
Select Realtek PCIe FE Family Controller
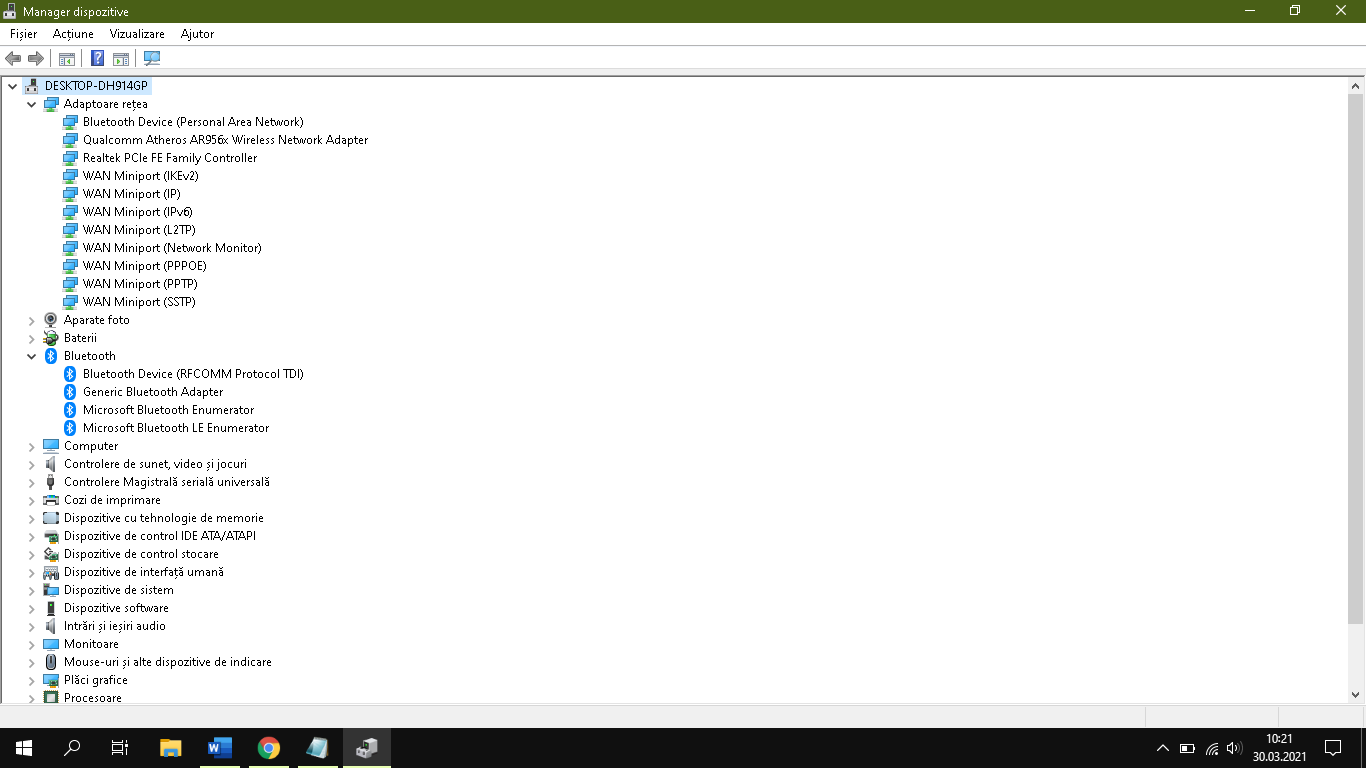pos(170,158)
